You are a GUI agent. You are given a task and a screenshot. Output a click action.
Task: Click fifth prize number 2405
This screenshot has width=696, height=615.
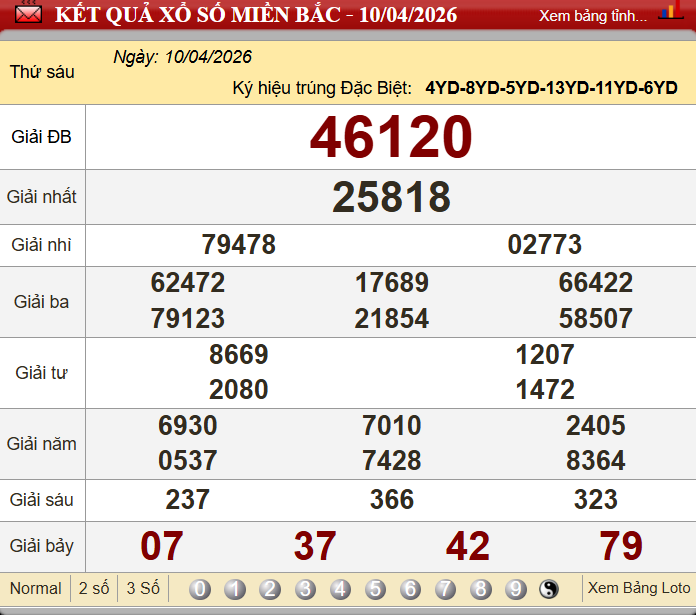click(x=596, y=426)
